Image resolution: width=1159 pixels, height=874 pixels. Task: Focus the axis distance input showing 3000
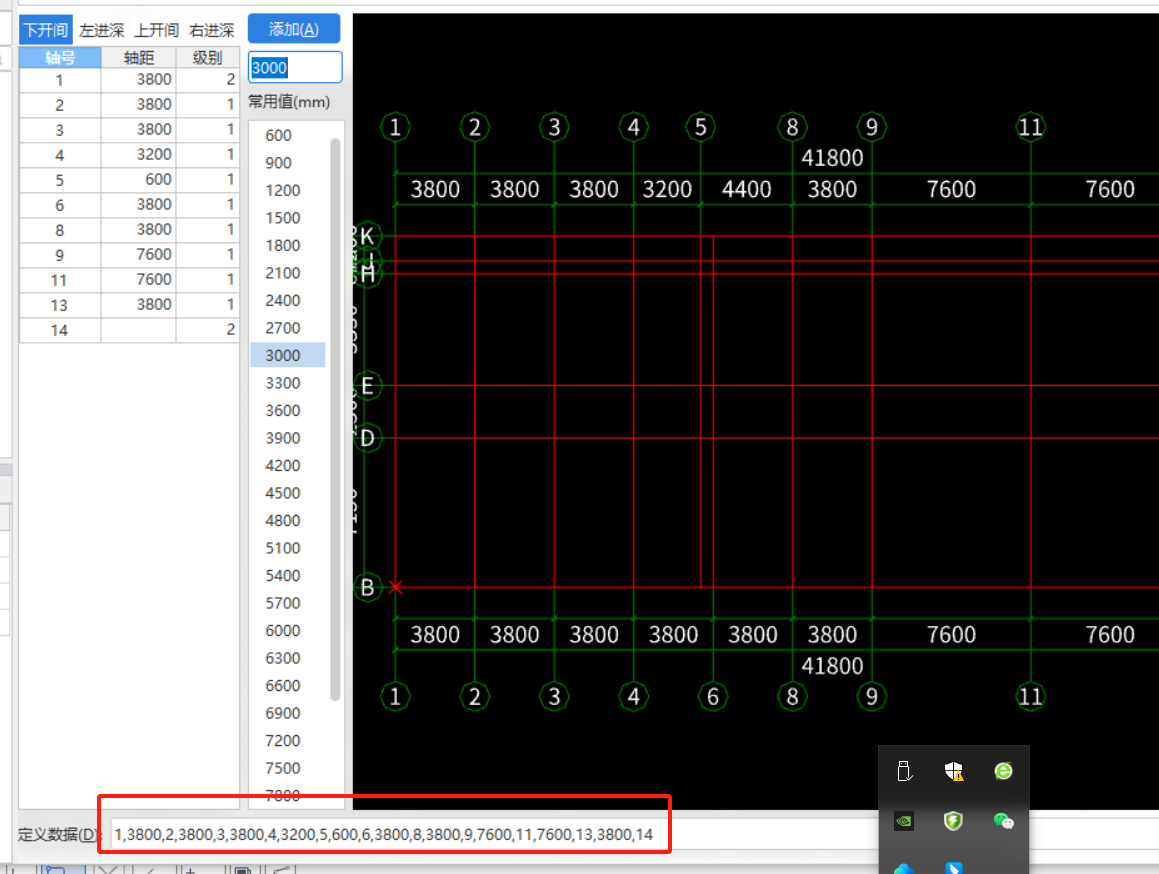click(295, 67)
